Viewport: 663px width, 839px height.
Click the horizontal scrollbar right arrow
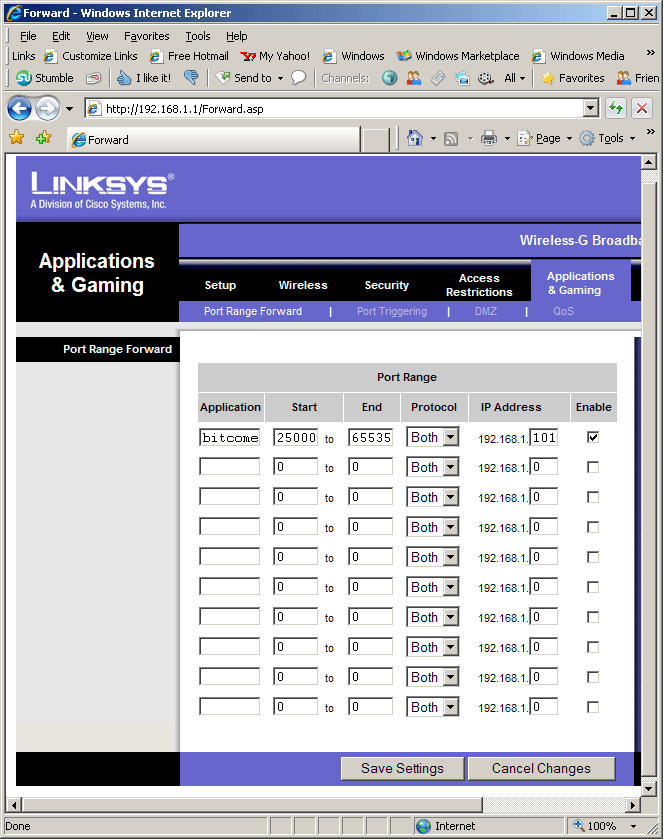tap(633, 805)
